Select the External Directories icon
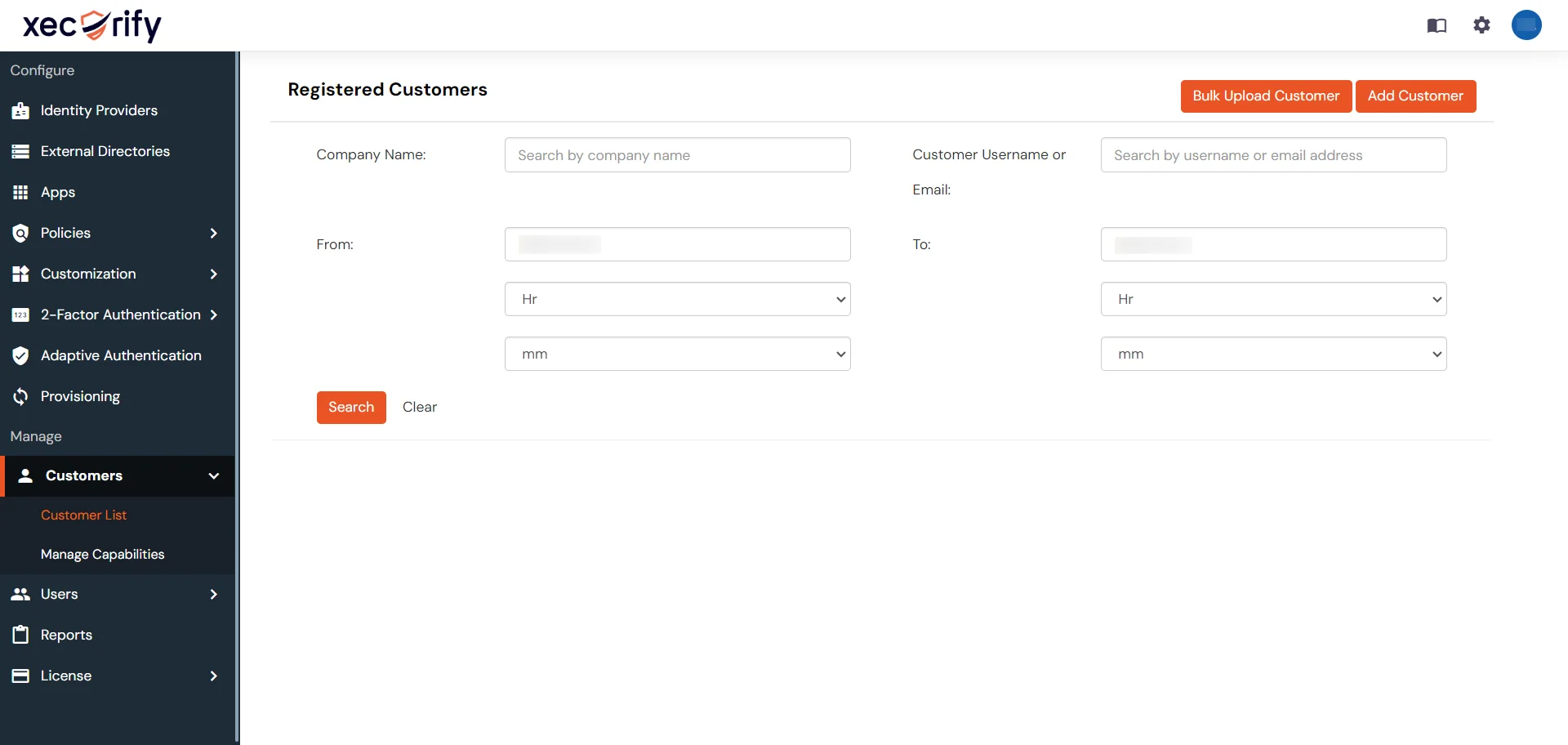This screenshot has height=745, width=1568. point(20,151)
